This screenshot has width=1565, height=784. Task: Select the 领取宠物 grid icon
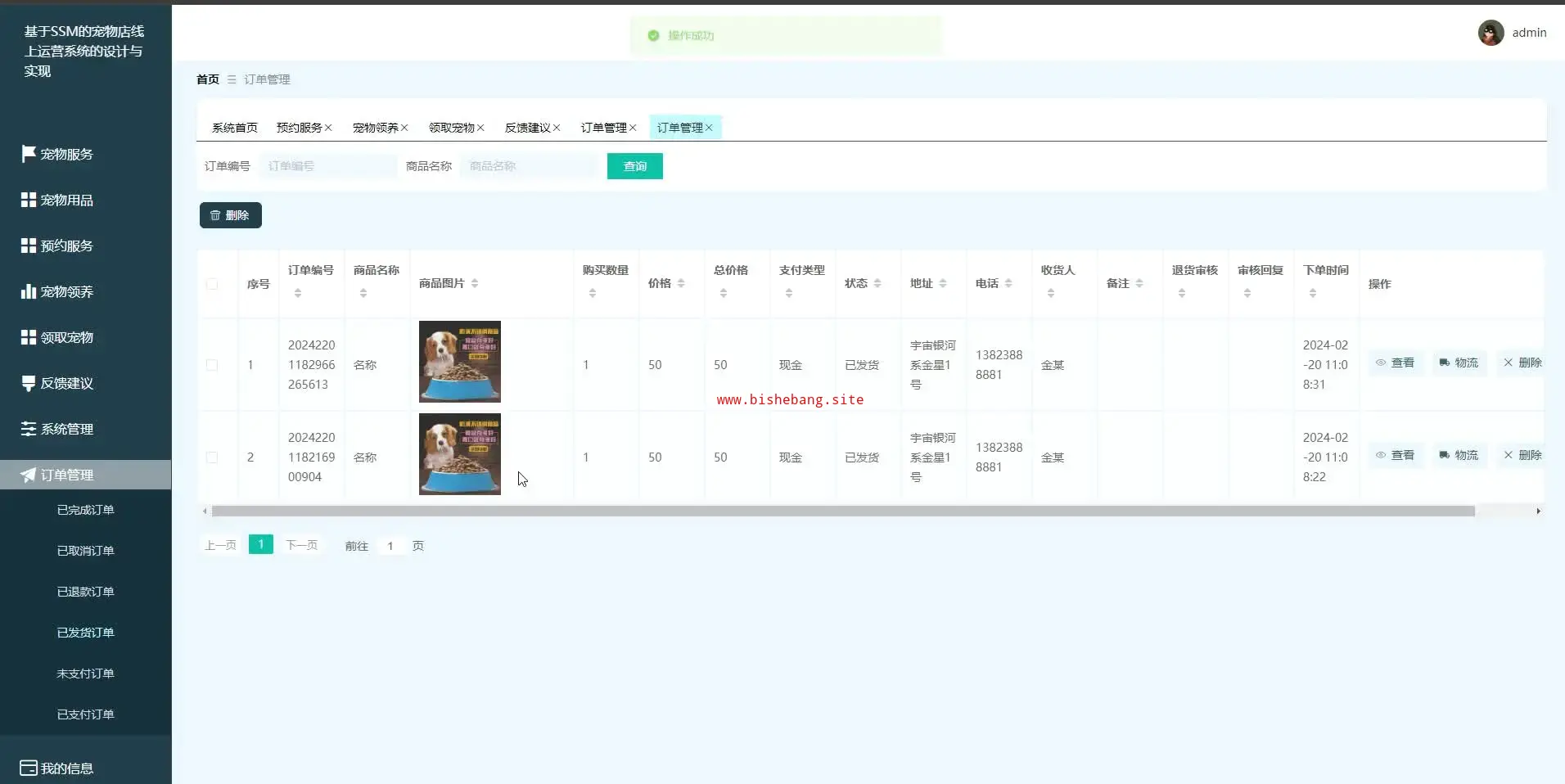click(x=29, y=337)
